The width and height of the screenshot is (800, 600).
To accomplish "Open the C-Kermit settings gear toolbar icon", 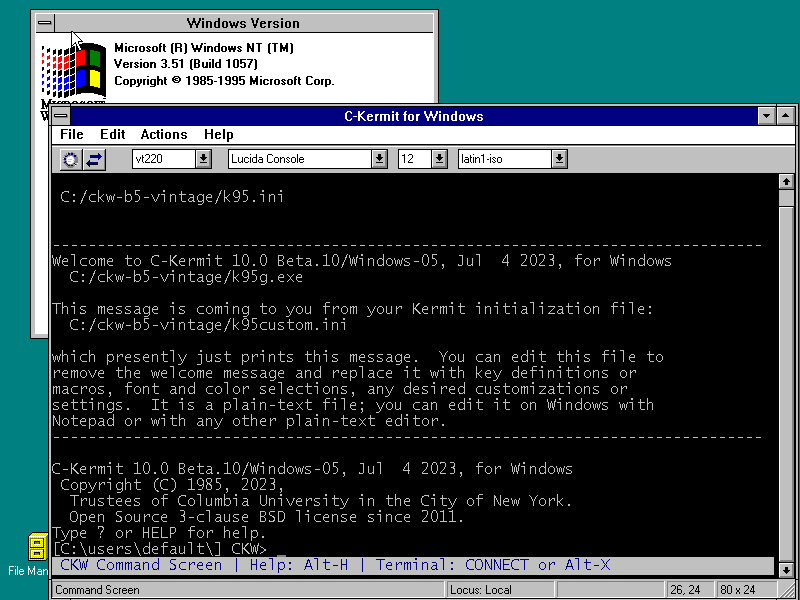I will (70, 160).
